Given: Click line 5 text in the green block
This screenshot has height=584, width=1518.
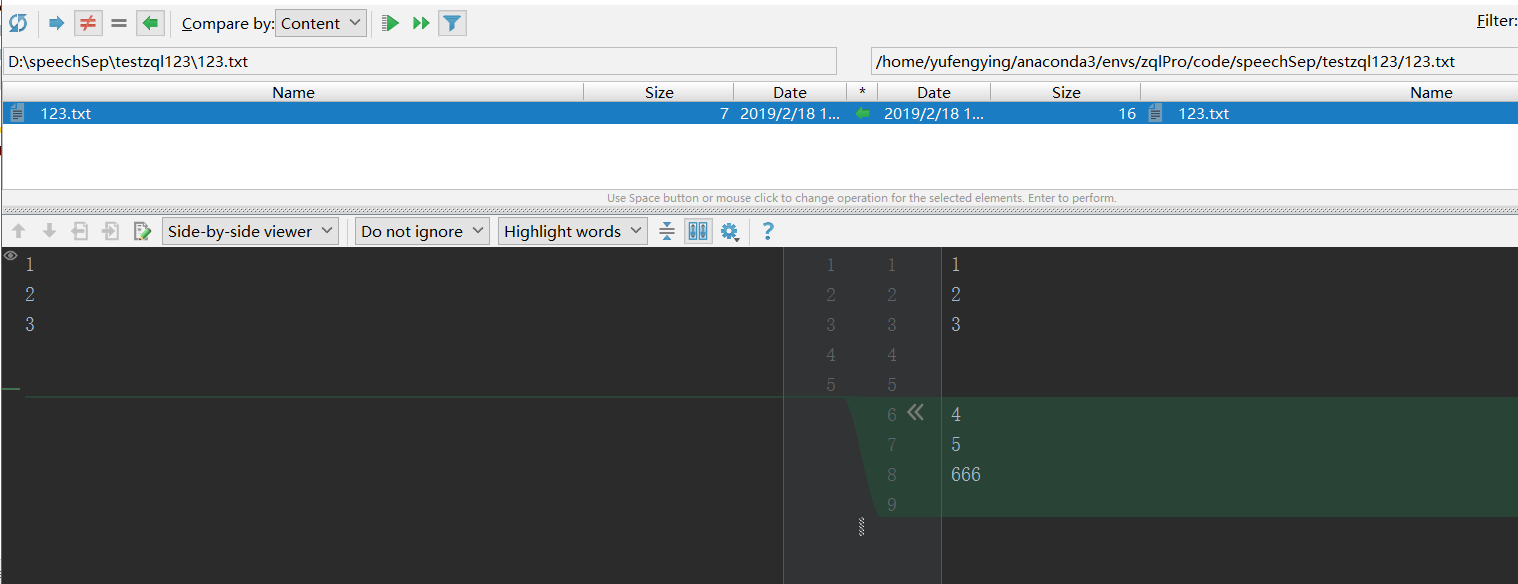Looking at the screenshot, I should pyautogui.click(x=956, y=444).
